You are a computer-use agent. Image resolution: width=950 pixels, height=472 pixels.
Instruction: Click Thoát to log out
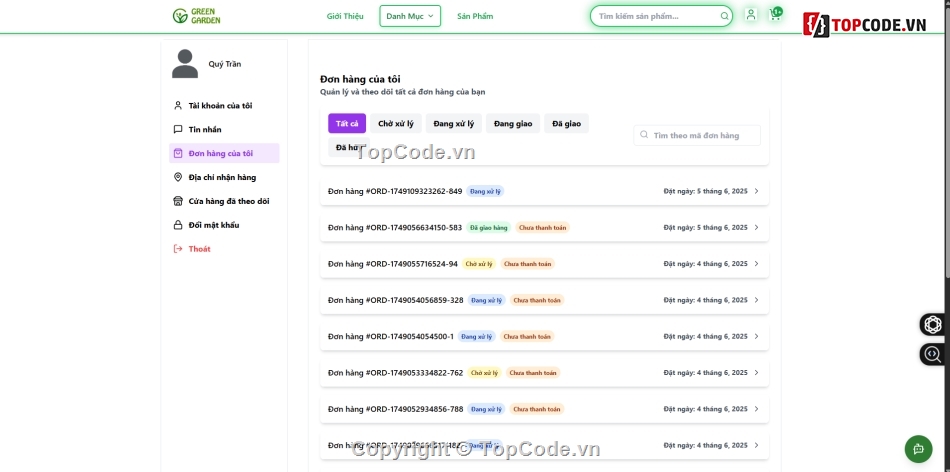224,248
